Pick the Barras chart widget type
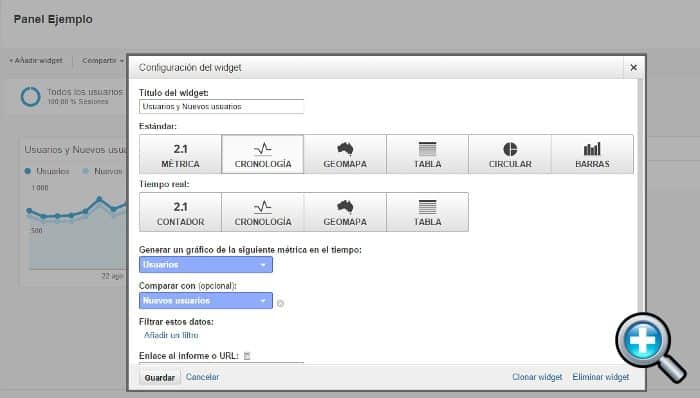The image size is (700, 398). coord(592,154)
